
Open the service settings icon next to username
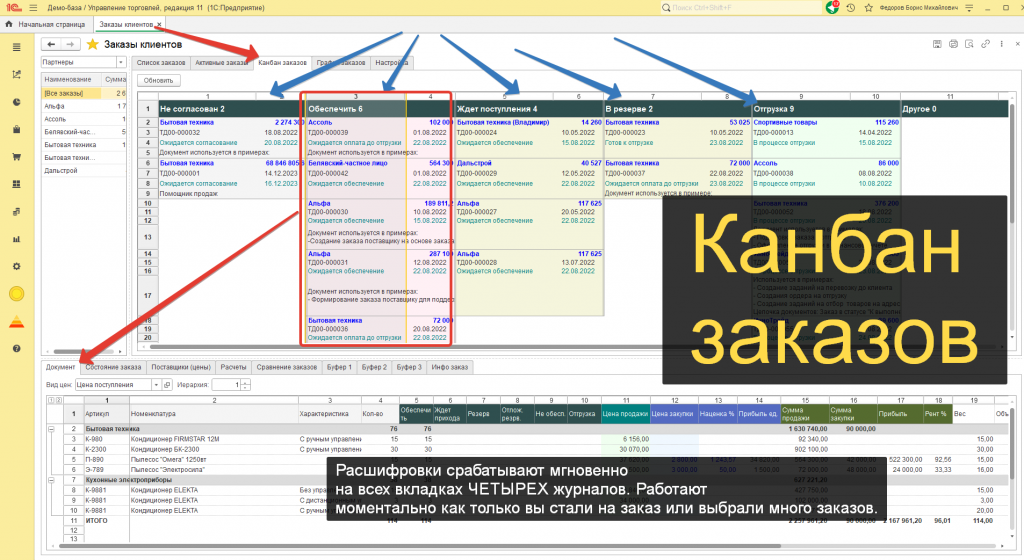coord(969,8)
